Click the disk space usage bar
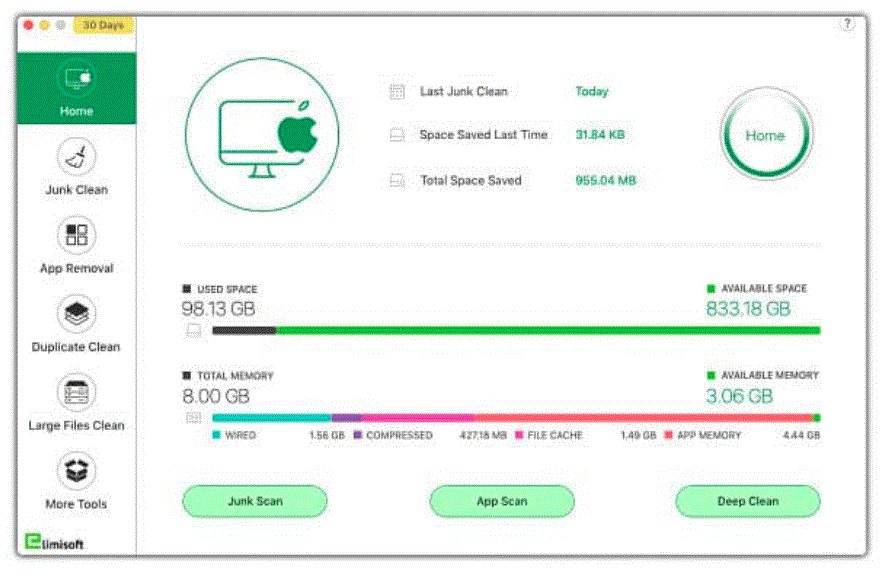This screenshot has height=577, width=887. point(516,330)
